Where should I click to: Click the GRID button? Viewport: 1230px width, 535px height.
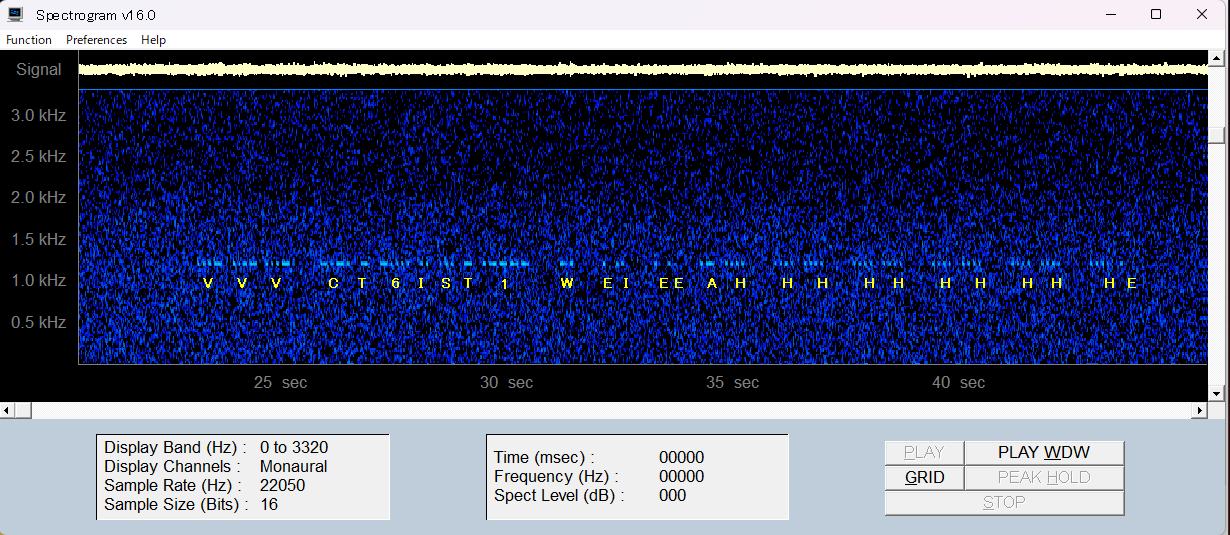[925, 478]
